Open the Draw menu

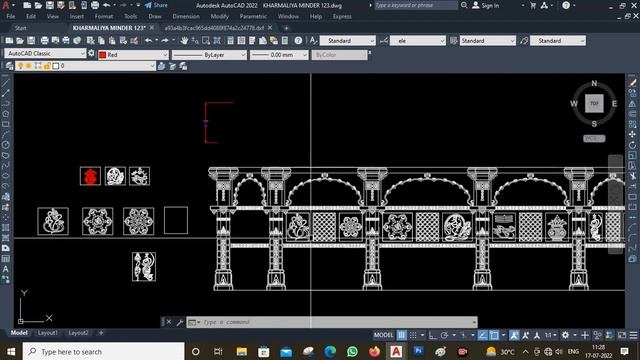[155, 16]
